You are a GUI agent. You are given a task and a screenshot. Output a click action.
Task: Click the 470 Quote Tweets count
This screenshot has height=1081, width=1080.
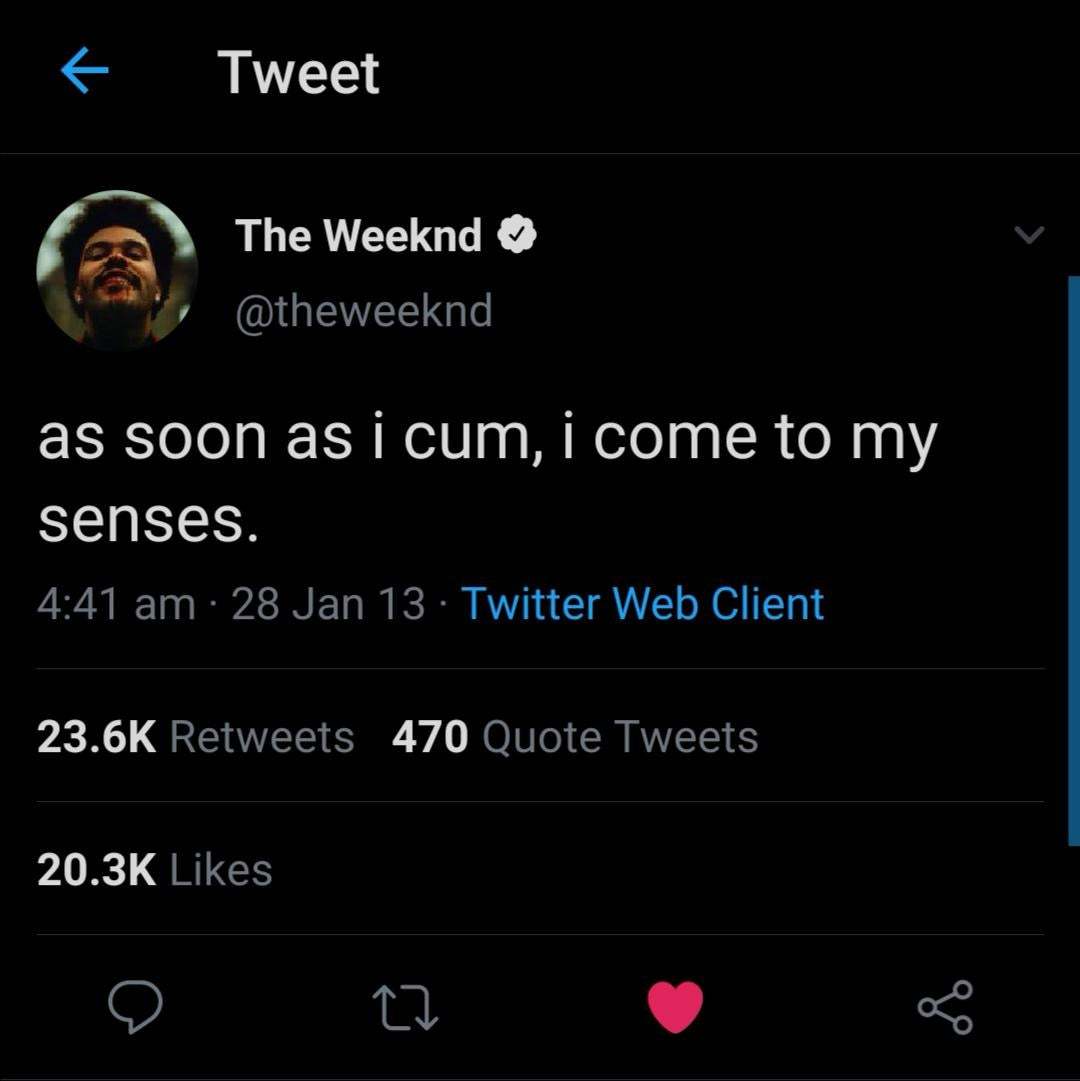(572, 736)
